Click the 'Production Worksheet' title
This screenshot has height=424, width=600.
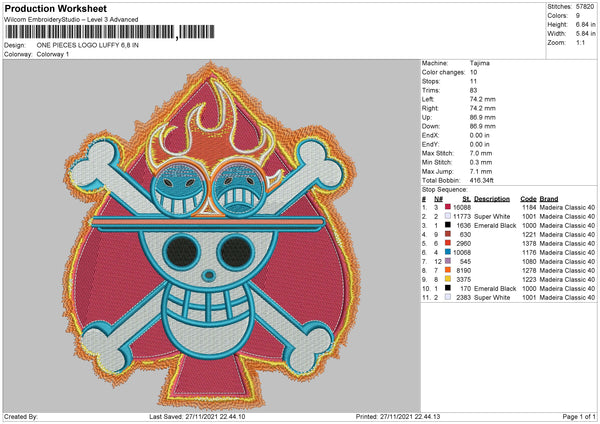[x=55, y=8]
